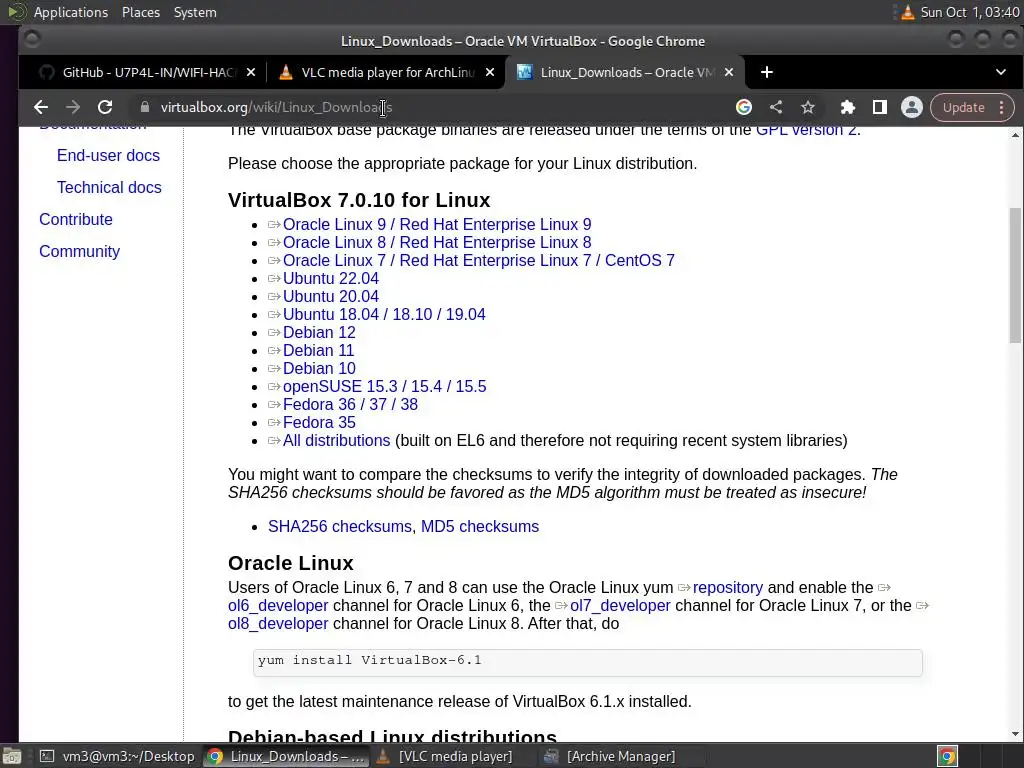
Task: Open the Applications menu
Action: pyautogui.click(x=71, y=12)
